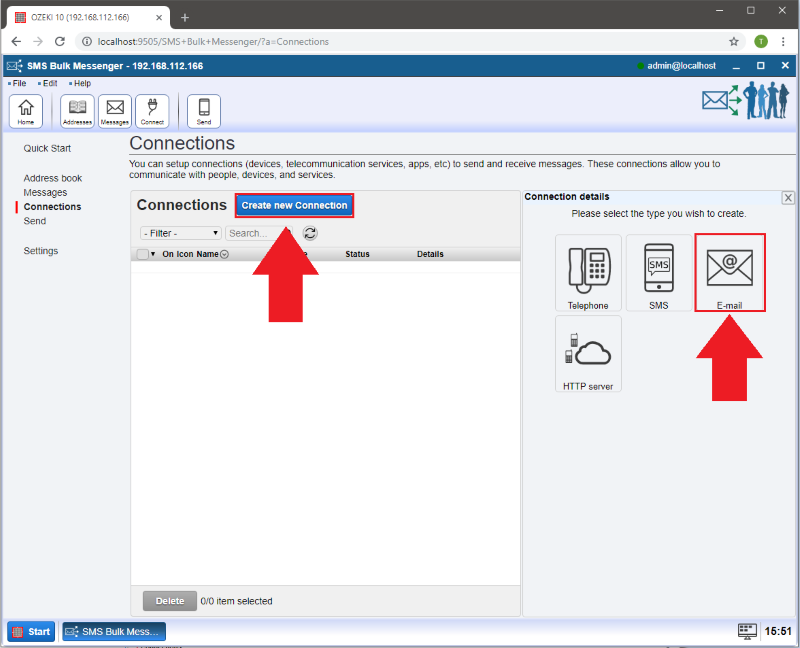
Task: Click the Create new Connection button
Action: coord(294,205)
